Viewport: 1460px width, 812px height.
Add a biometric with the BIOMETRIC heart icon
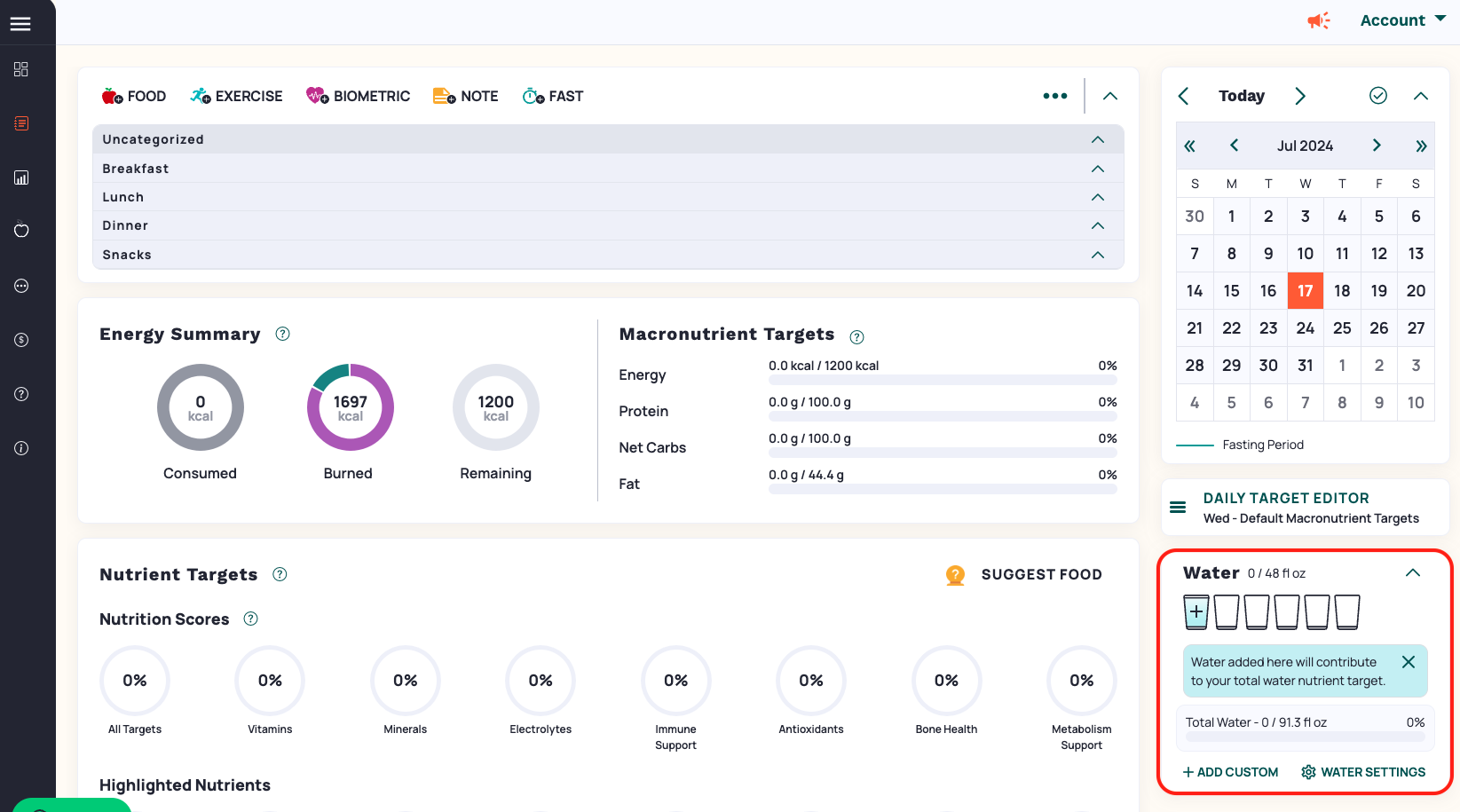[x=318, y=95]
